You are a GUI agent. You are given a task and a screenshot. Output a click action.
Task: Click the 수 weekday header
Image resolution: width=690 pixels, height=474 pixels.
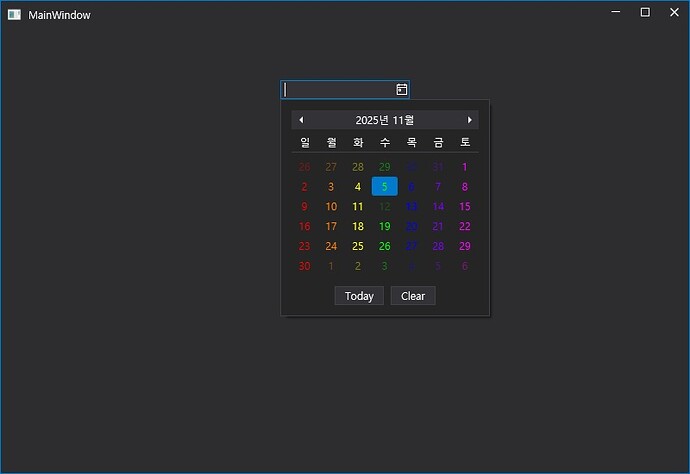tap(385, 142)
